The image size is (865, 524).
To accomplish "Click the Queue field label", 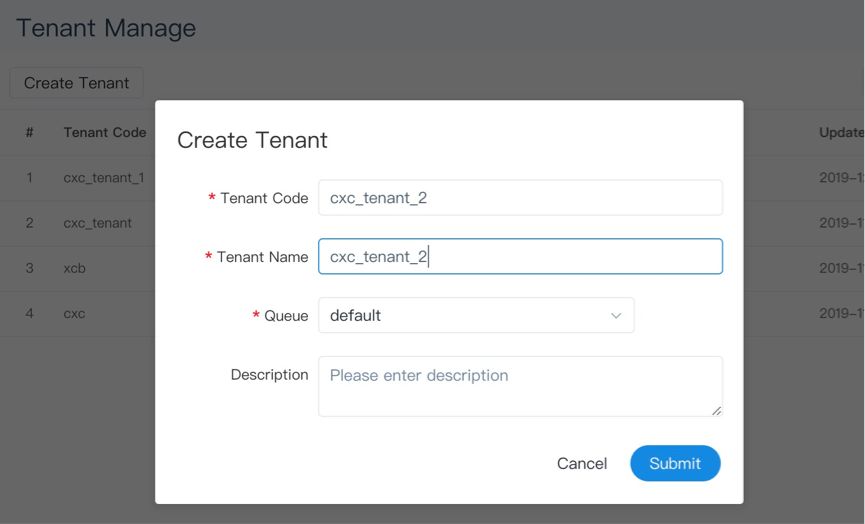I will 286,316.
